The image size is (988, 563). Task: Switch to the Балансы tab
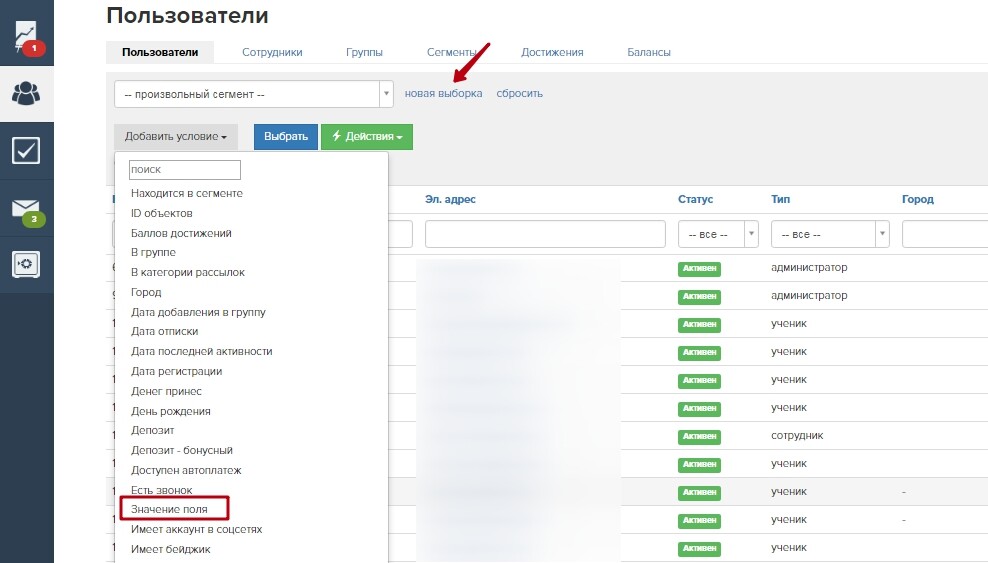click(x=649, y=52)
